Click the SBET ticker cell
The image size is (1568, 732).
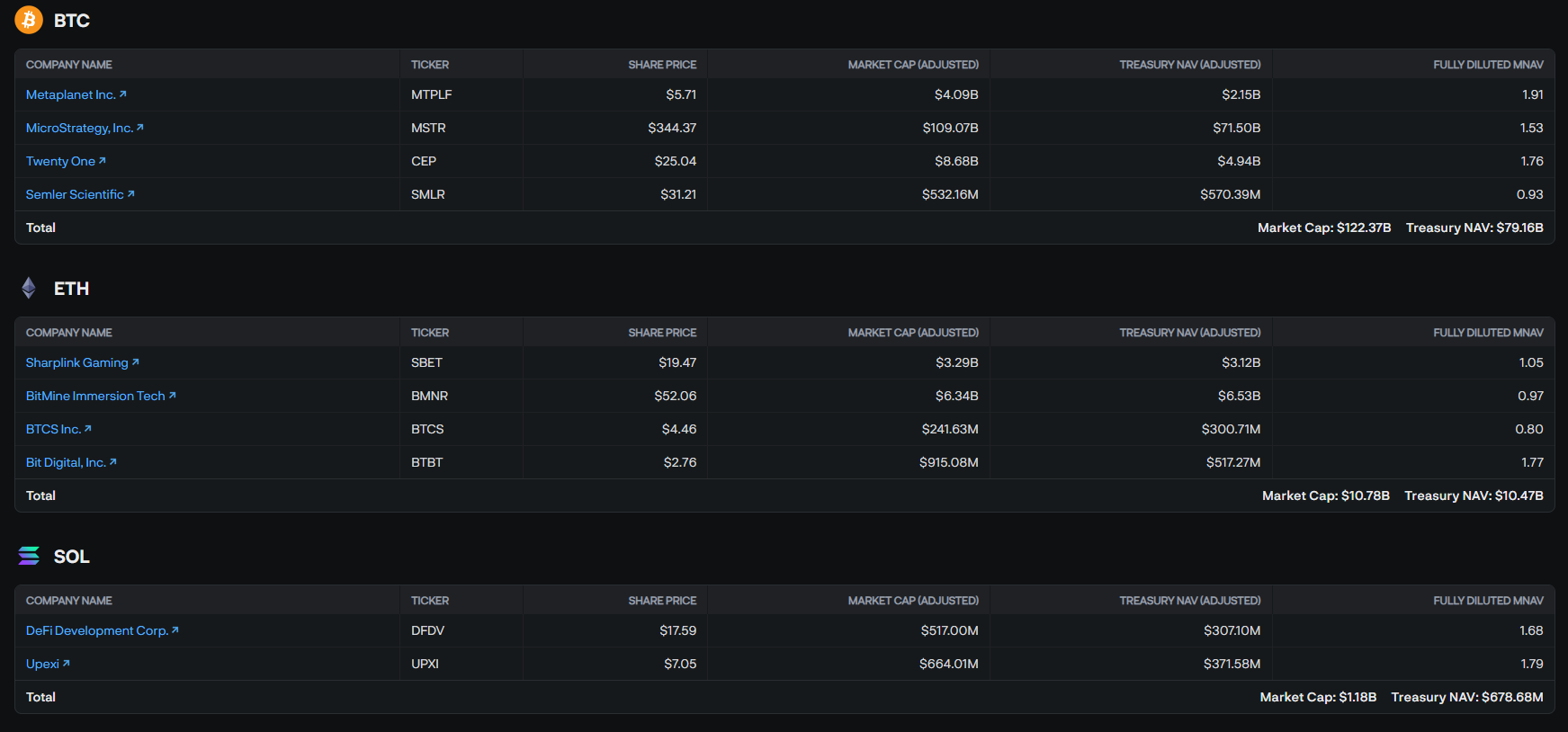pyautogui.click(x=426, y=362)
